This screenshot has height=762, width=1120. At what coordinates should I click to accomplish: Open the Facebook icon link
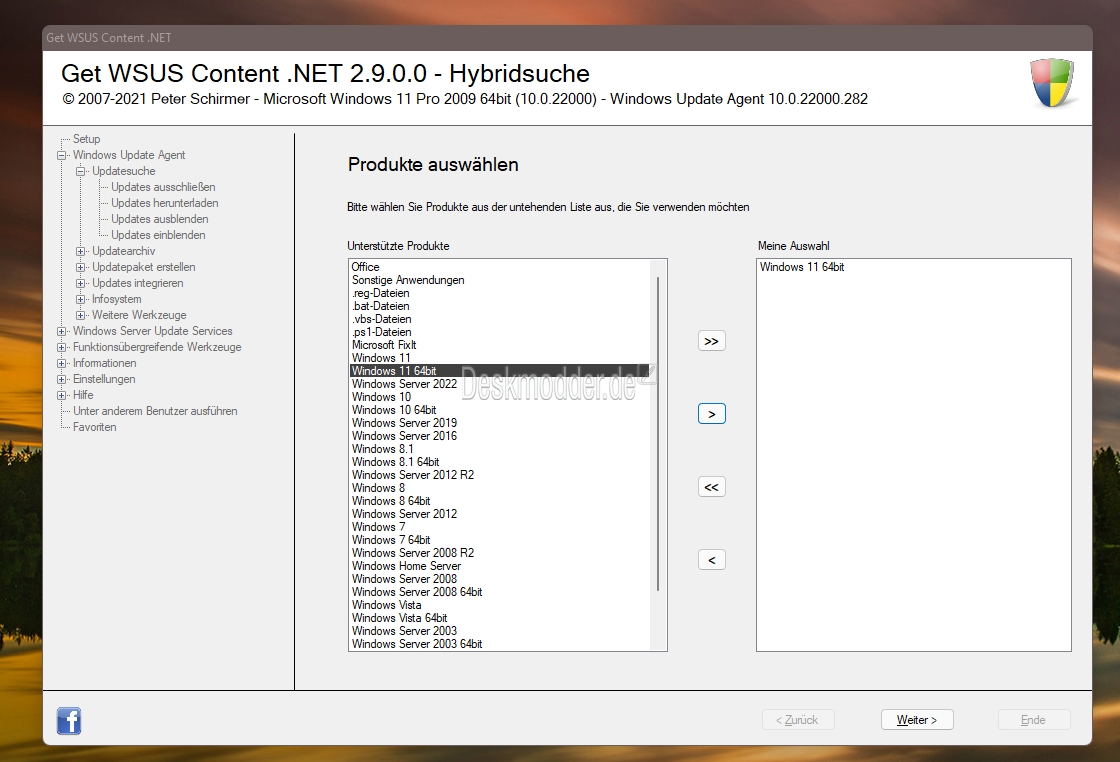(69, 721)
